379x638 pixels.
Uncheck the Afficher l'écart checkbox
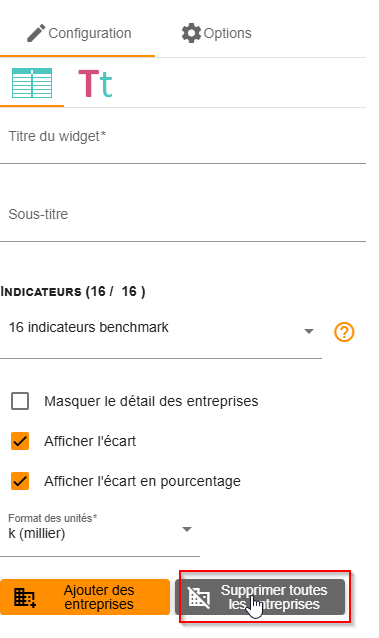pyautogui.click(x=20, y=441)
